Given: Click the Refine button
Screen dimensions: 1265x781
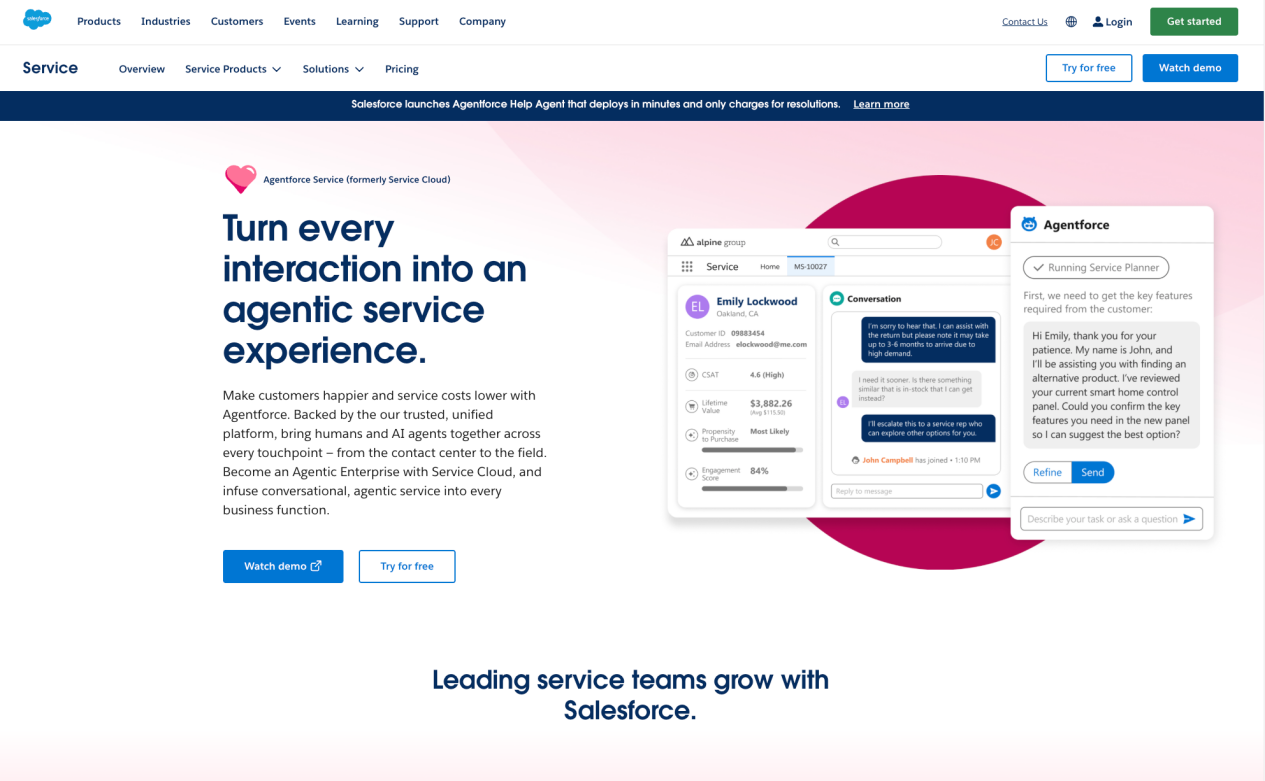Looking at the screenshot, I should [1047, 472].
